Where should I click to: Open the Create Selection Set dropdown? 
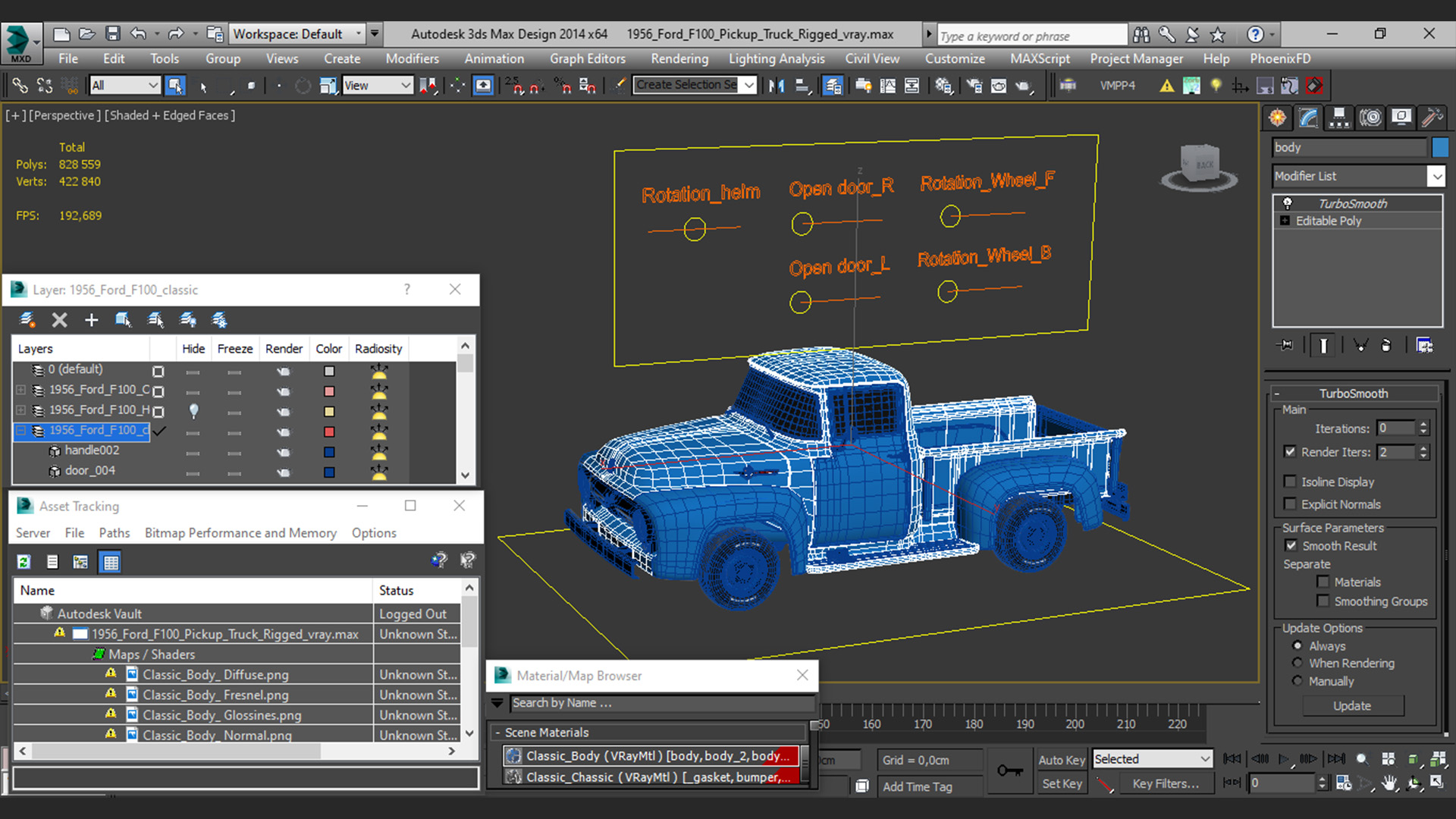click(x=695, y=85)
